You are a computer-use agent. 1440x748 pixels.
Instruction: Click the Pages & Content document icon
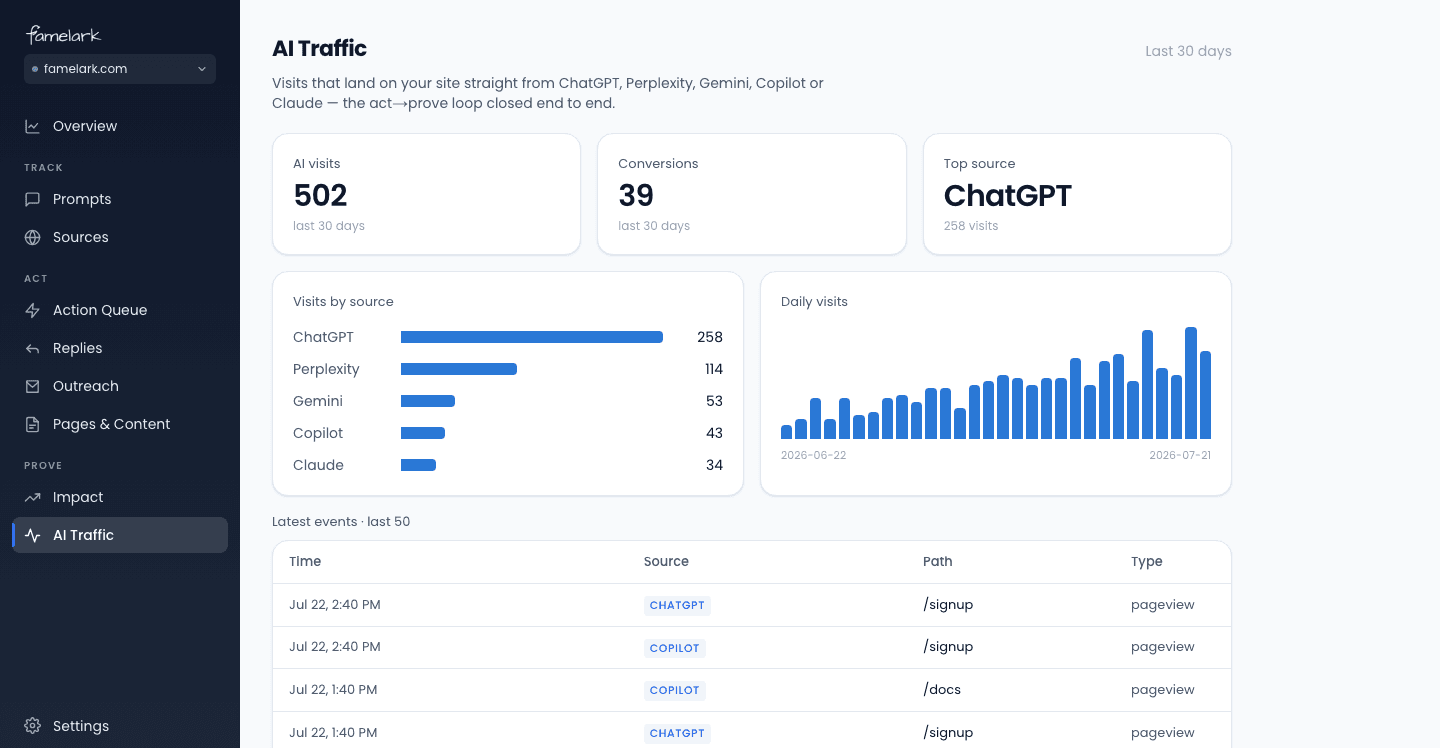click(33, 424)
